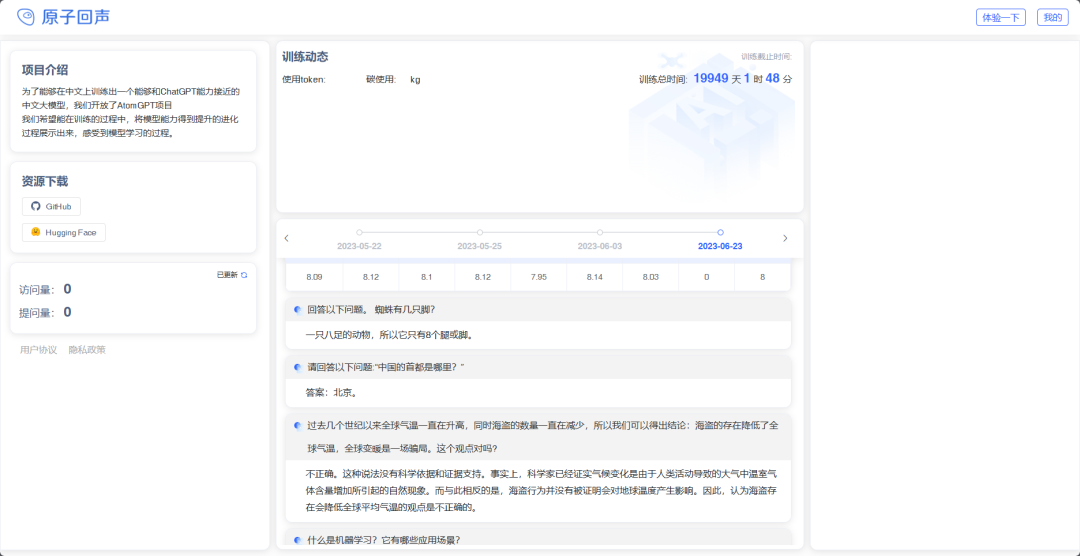Select the 2023-05-22 timeline node
Image resolution: width=1080 pixels, height=556 pixels.
[359, 233]
